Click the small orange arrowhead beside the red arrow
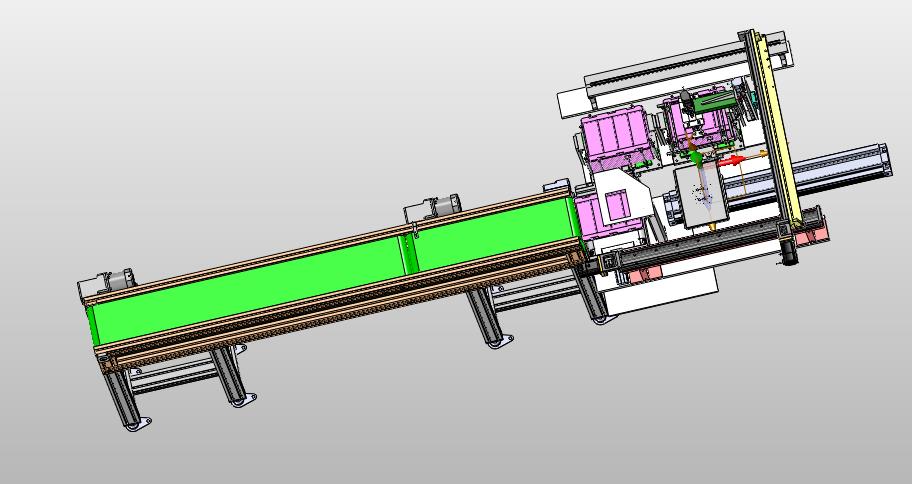Screen dimensions: 912x484 click(x=764, y=154)
